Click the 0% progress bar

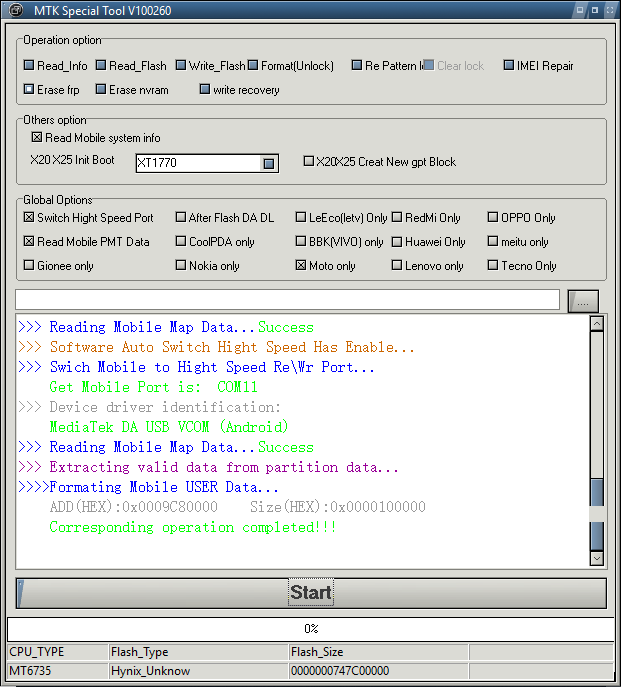pyautogui.click(x=311, y=629)
